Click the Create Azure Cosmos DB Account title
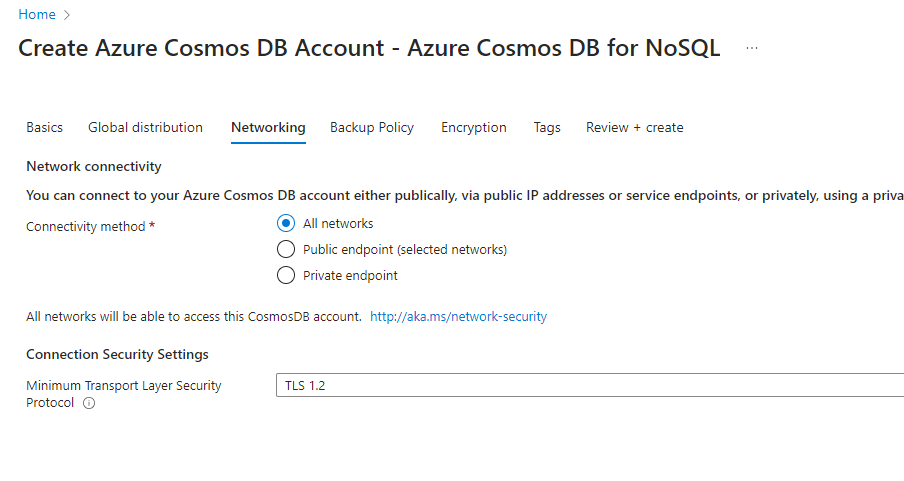The height and width of the screenshot is (481, 904). pyautogui.click(x=369, y=48)
